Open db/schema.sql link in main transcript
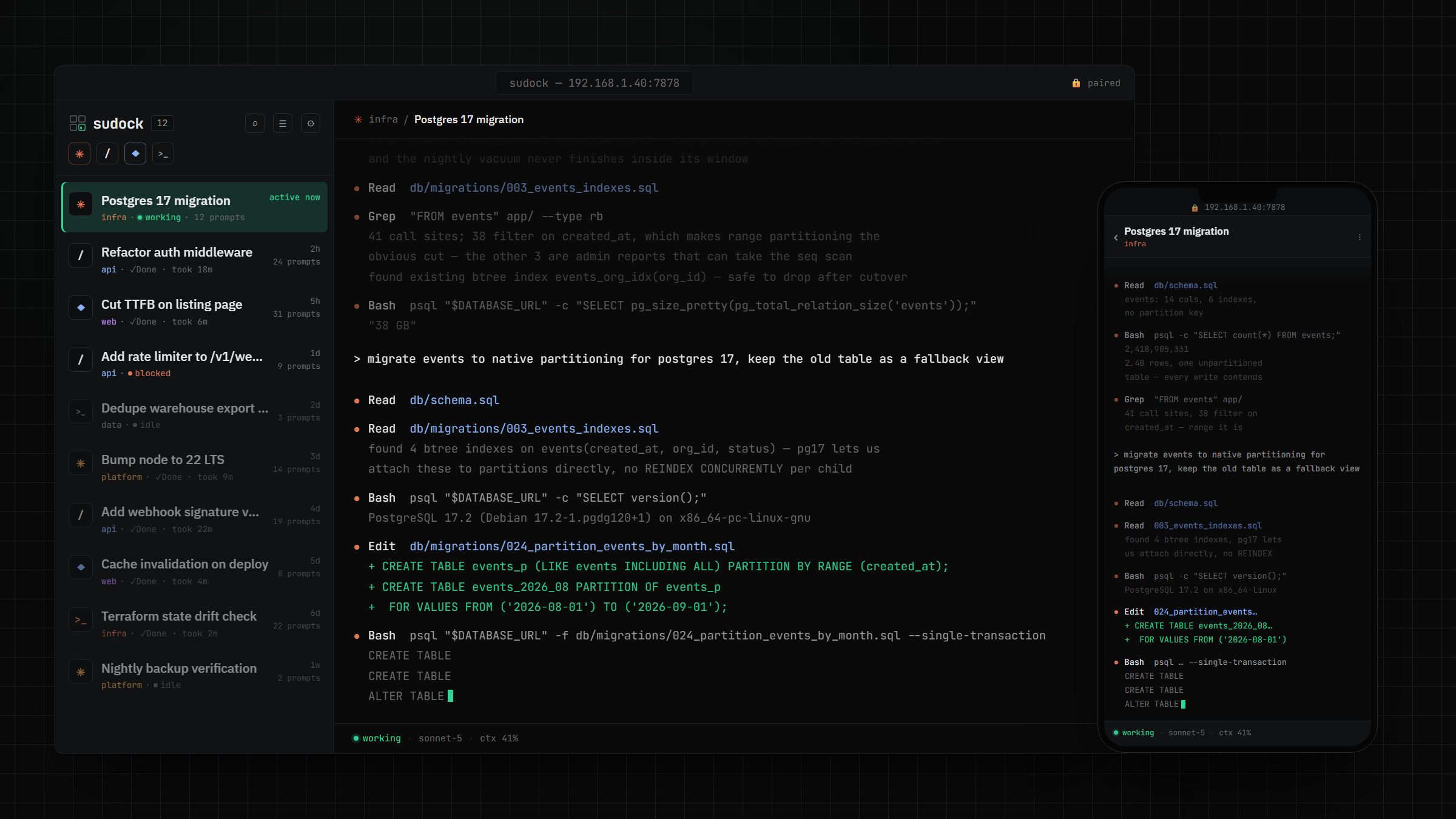1456x819 pixels. 454,400
